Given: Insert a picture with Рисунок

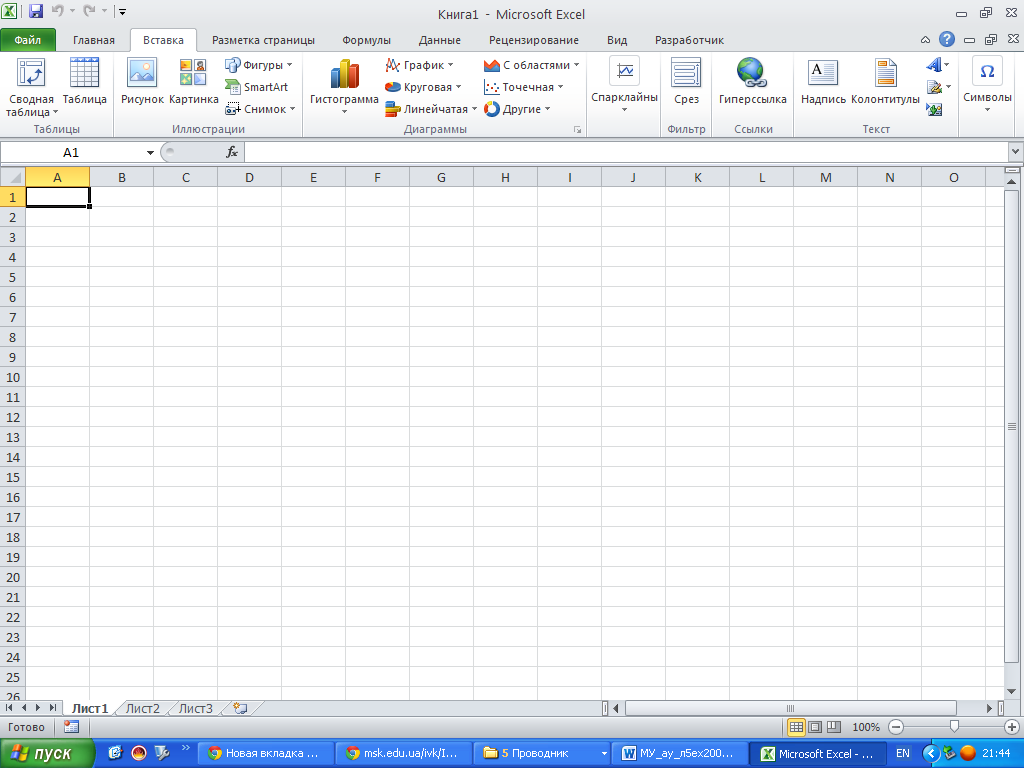Looking at the screenshot, I should [142, 81].
